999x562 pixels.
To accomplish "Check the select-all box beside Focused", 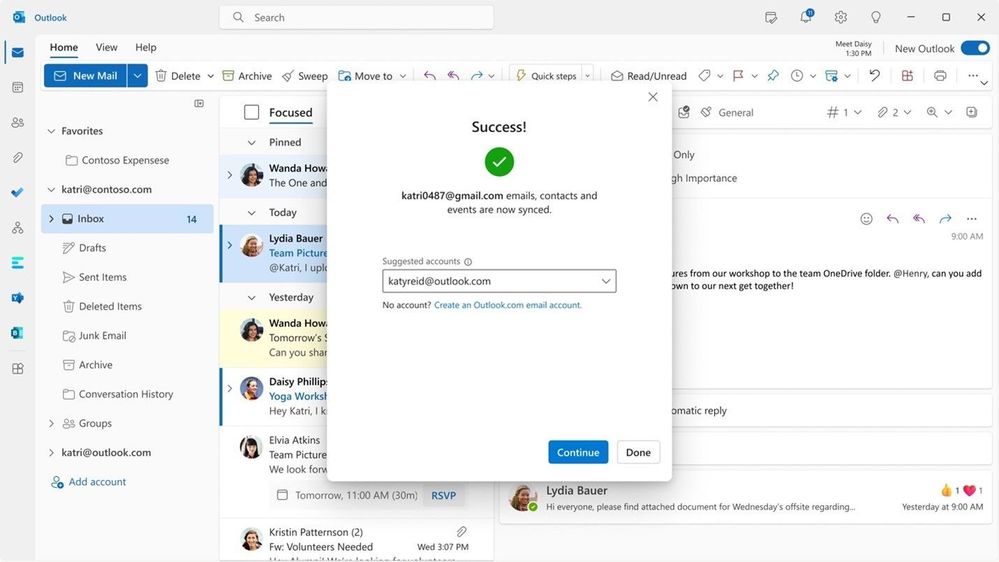I will 252,113.
